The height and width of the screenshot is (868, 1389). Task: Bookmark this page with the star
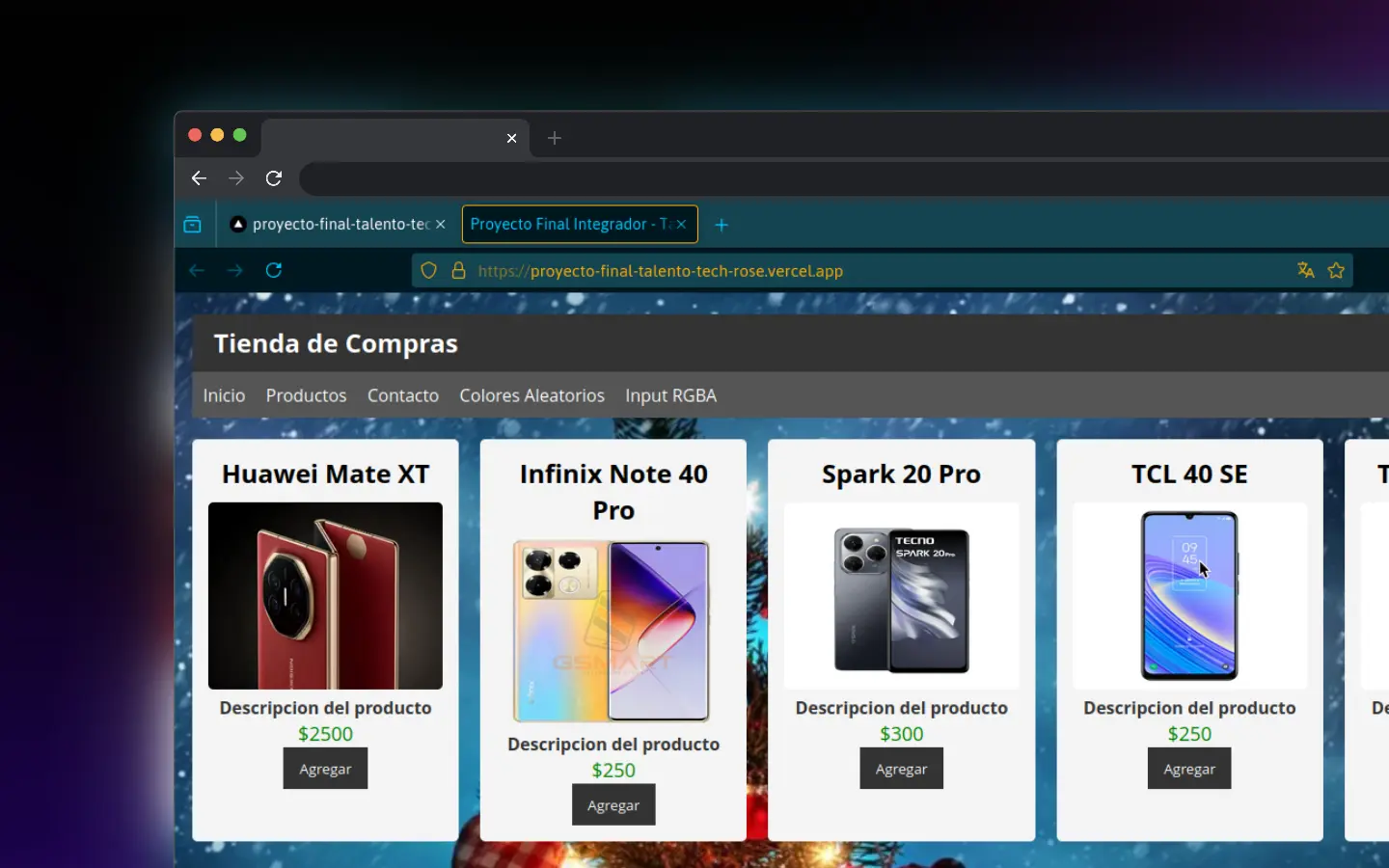1336,270
